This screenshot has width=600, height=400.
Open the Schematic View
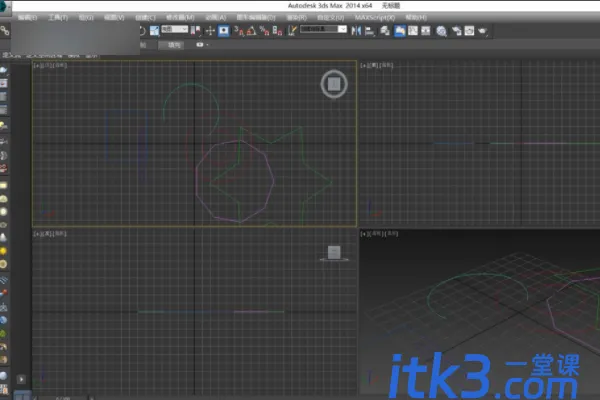click(x=426, y=31)
